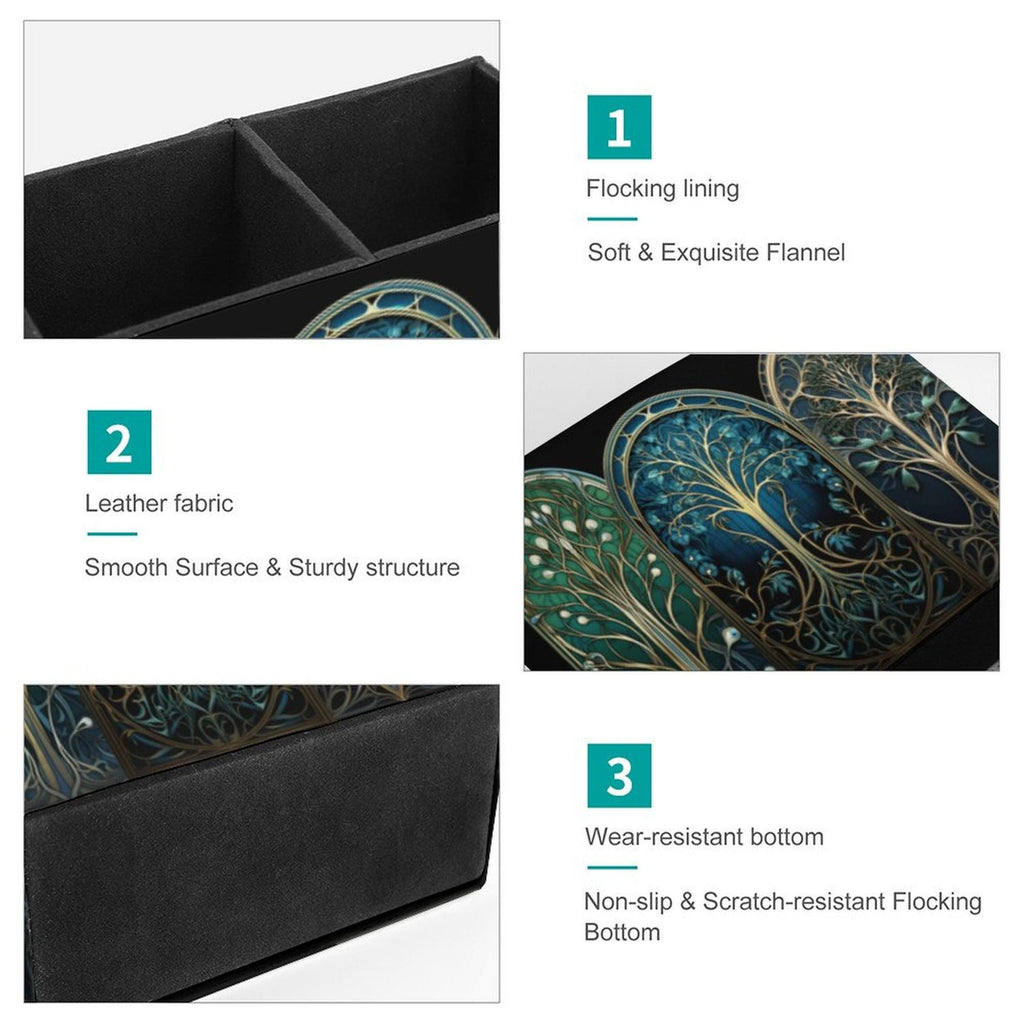1024x1024 pixels.
Task: Click teal divider under Leather fabric
Action: (x=112, y=534)
